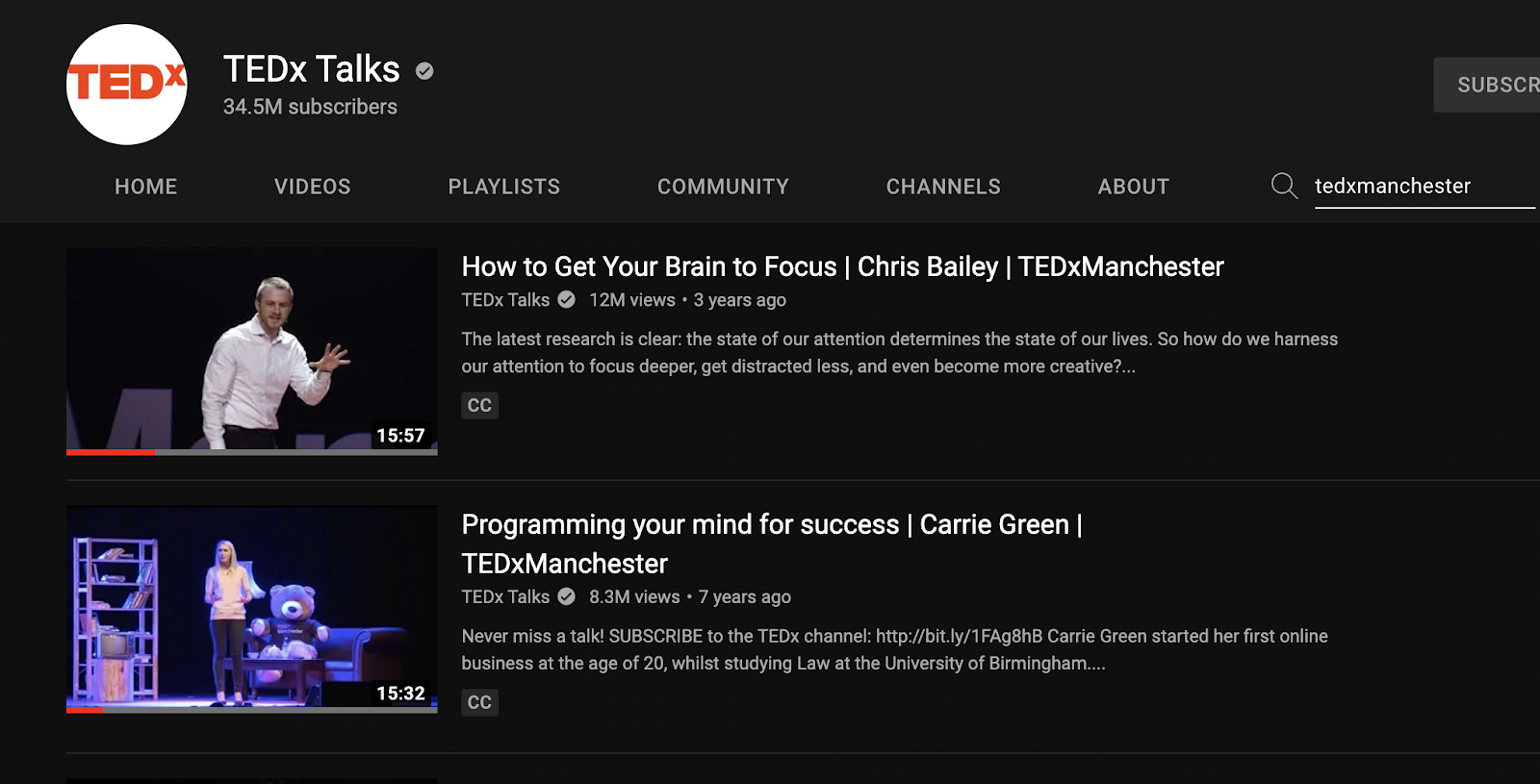
Task: Click the "8.3M views" text
Action: pos(634,596)
